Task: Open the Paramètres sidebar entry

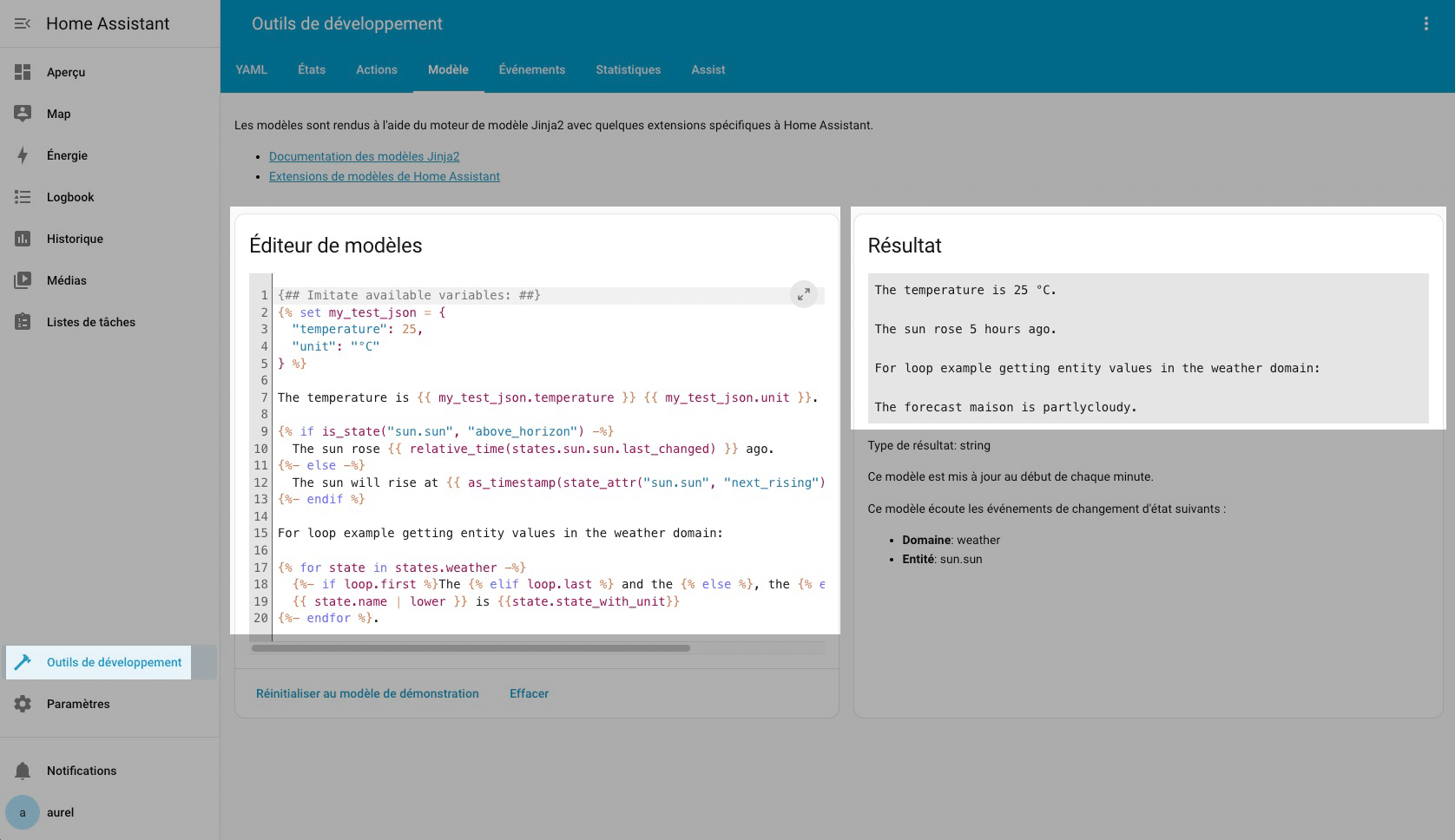Action: click(109, 704)
